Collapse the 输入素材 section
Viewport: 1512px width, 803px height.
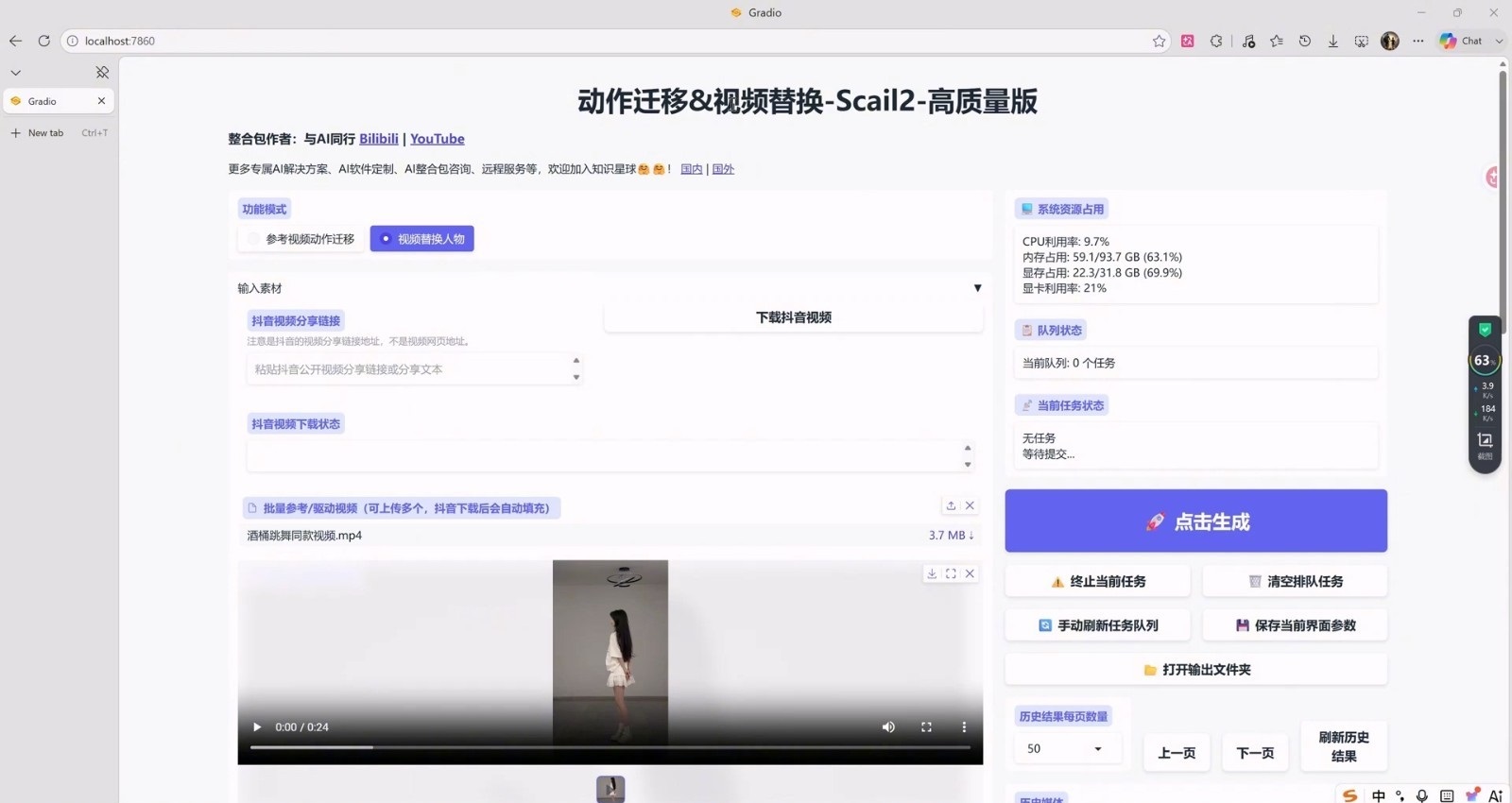[977, 288]
